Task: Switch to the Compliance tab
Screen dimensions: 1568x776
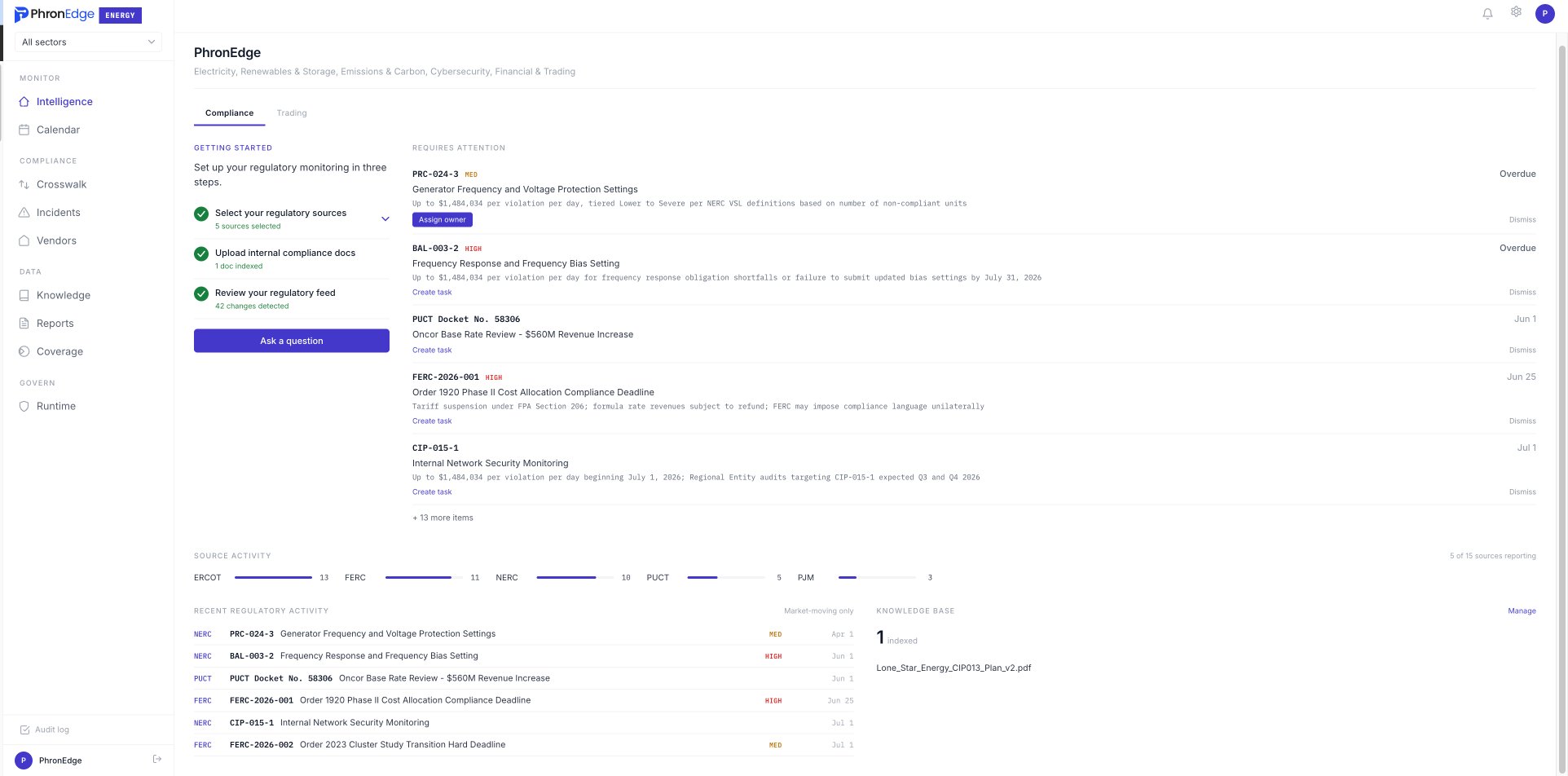Action: point(229,113)
